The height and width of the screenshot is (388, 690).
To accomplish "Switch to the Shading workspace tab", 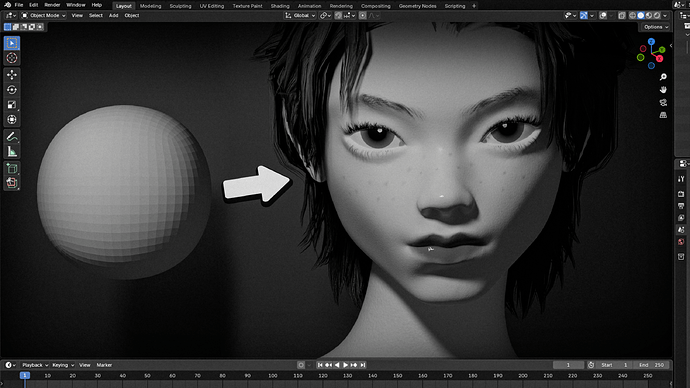I will point(280,6).
